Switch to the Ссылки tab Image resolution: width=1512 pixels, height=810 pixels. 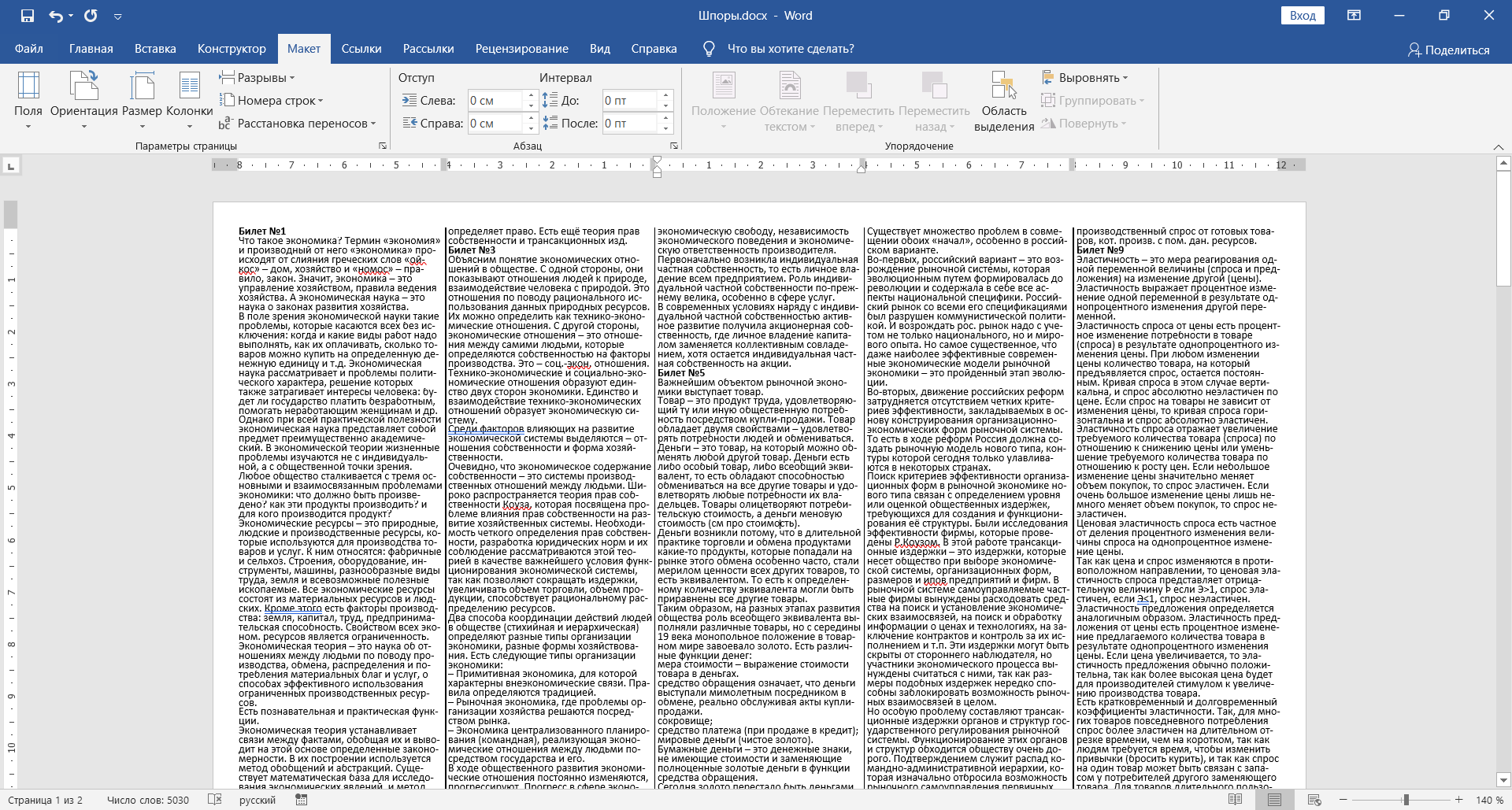361,49
